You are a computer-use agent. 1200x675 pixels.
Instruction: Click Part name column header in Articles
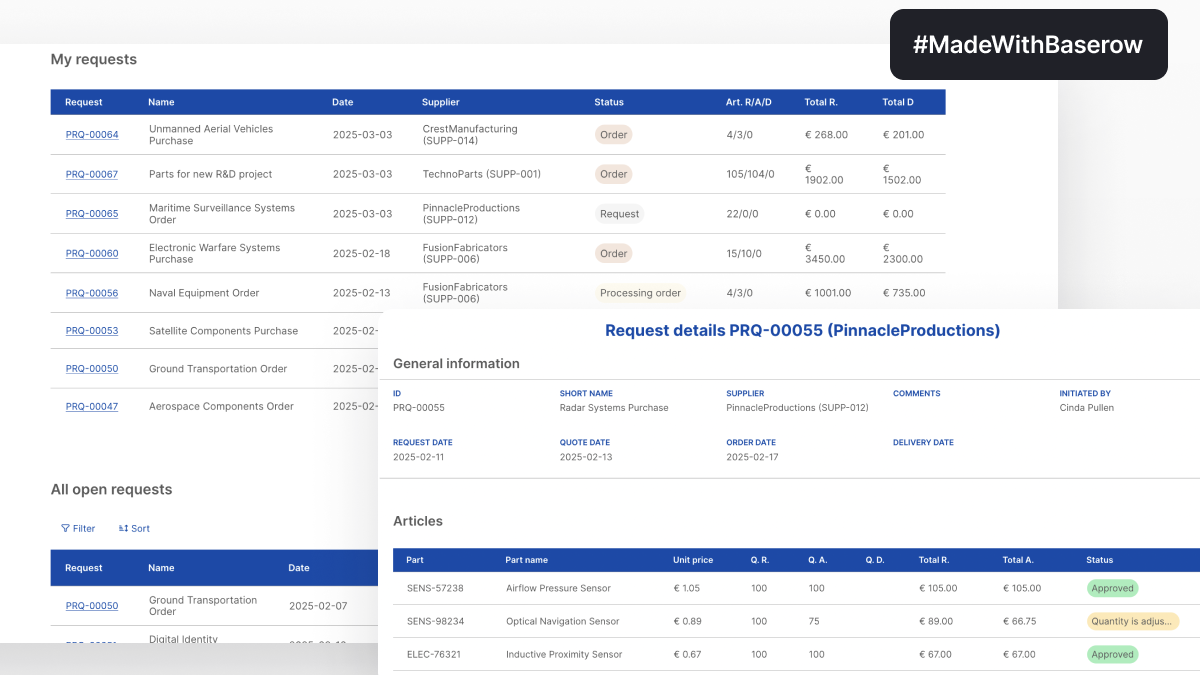tap(527, 560)
